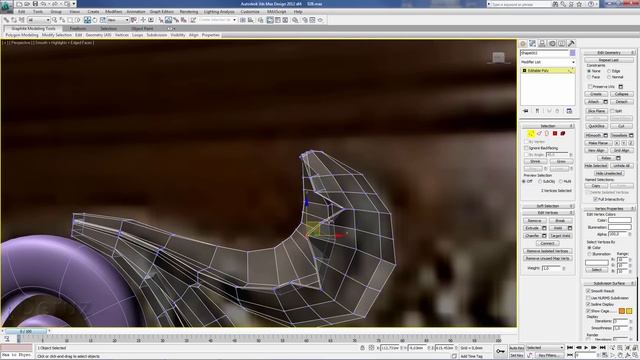Open the Selected key filter dropdown
Screen dimensions: 640x360
click(x=545, y=348)
